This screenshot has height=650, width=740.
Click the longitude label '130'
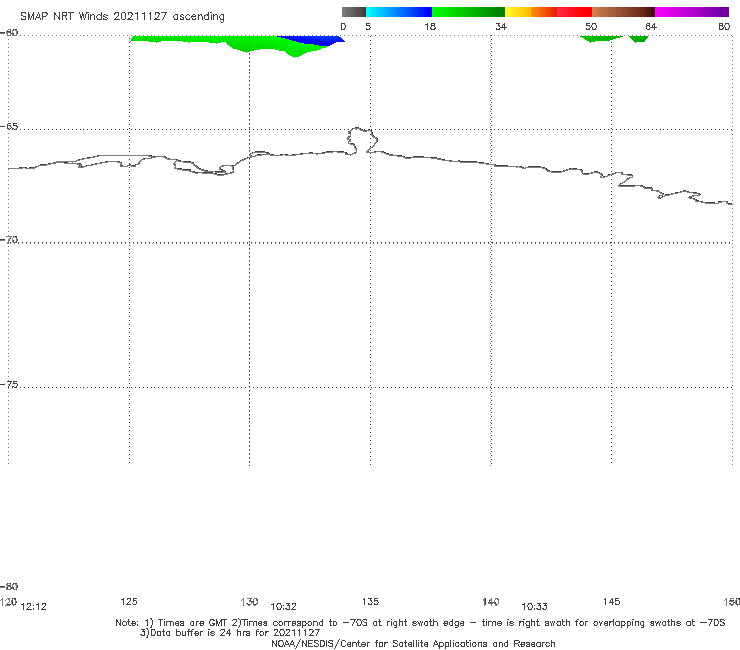click(249, 601)
